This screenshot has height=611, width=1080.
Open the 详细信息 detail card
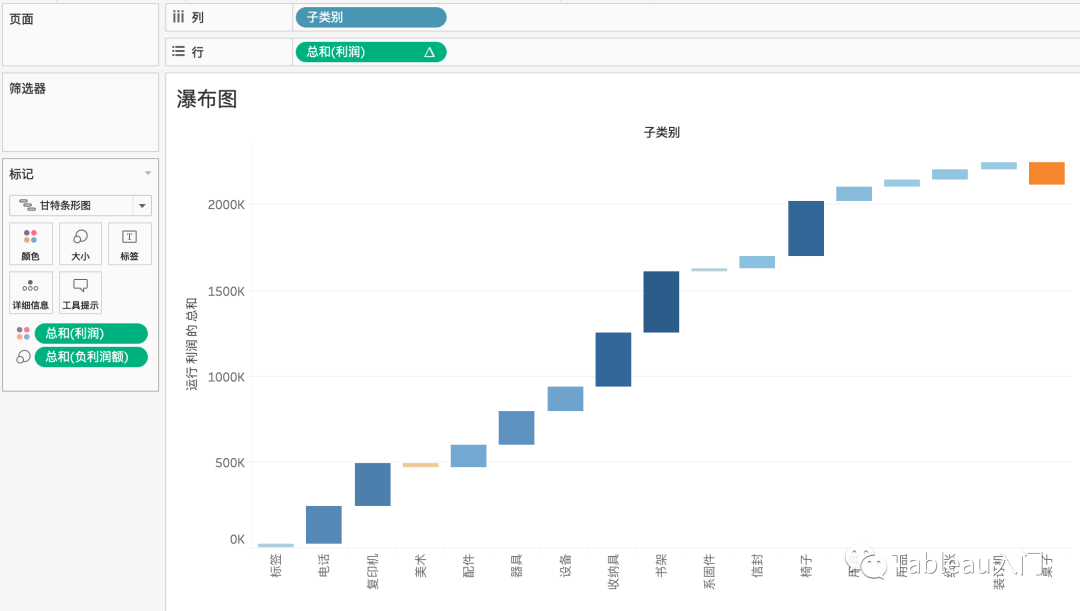tap(30, 293)
